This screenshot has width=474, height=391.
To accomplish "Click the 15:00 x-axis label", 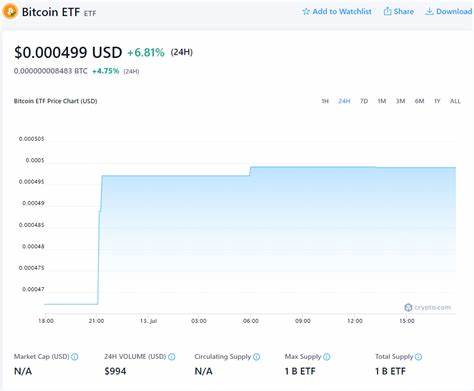I will [407, 321].
